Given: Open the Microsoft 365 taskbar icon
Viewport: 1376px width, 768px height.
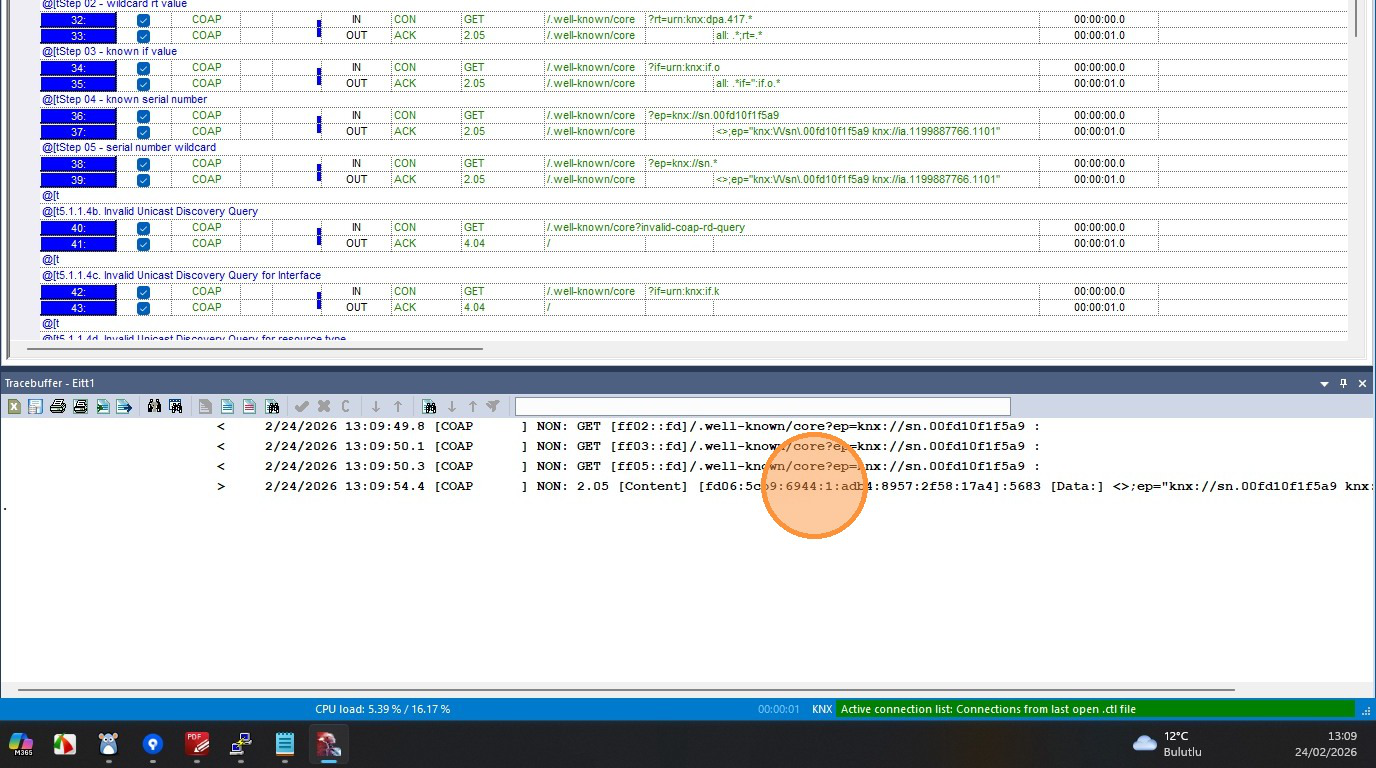Looking at the screenshot, I should point(21,744).
